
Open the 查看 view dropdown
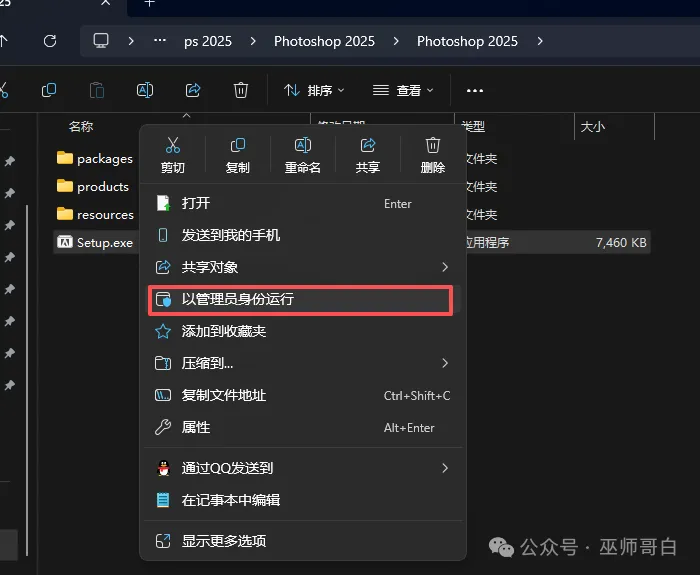(x=403, y=91)
